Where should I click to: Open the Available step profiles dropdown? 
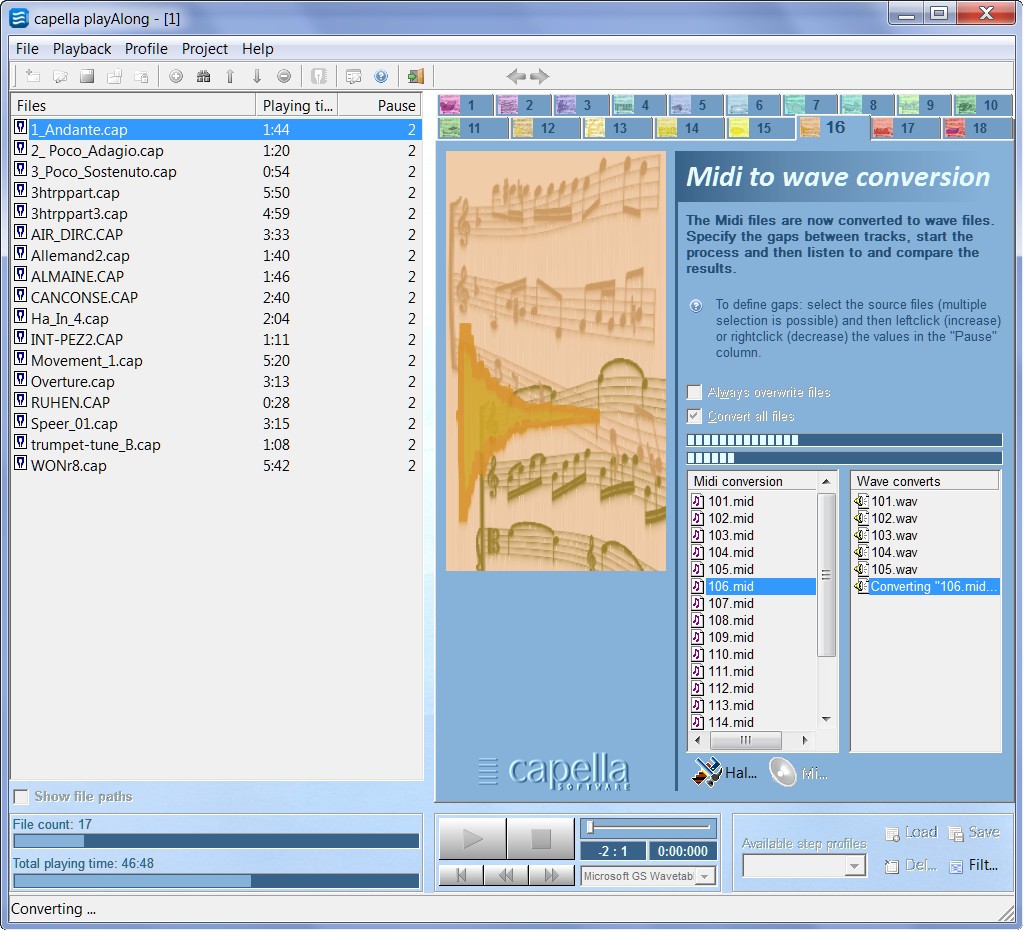click(854, 866)
